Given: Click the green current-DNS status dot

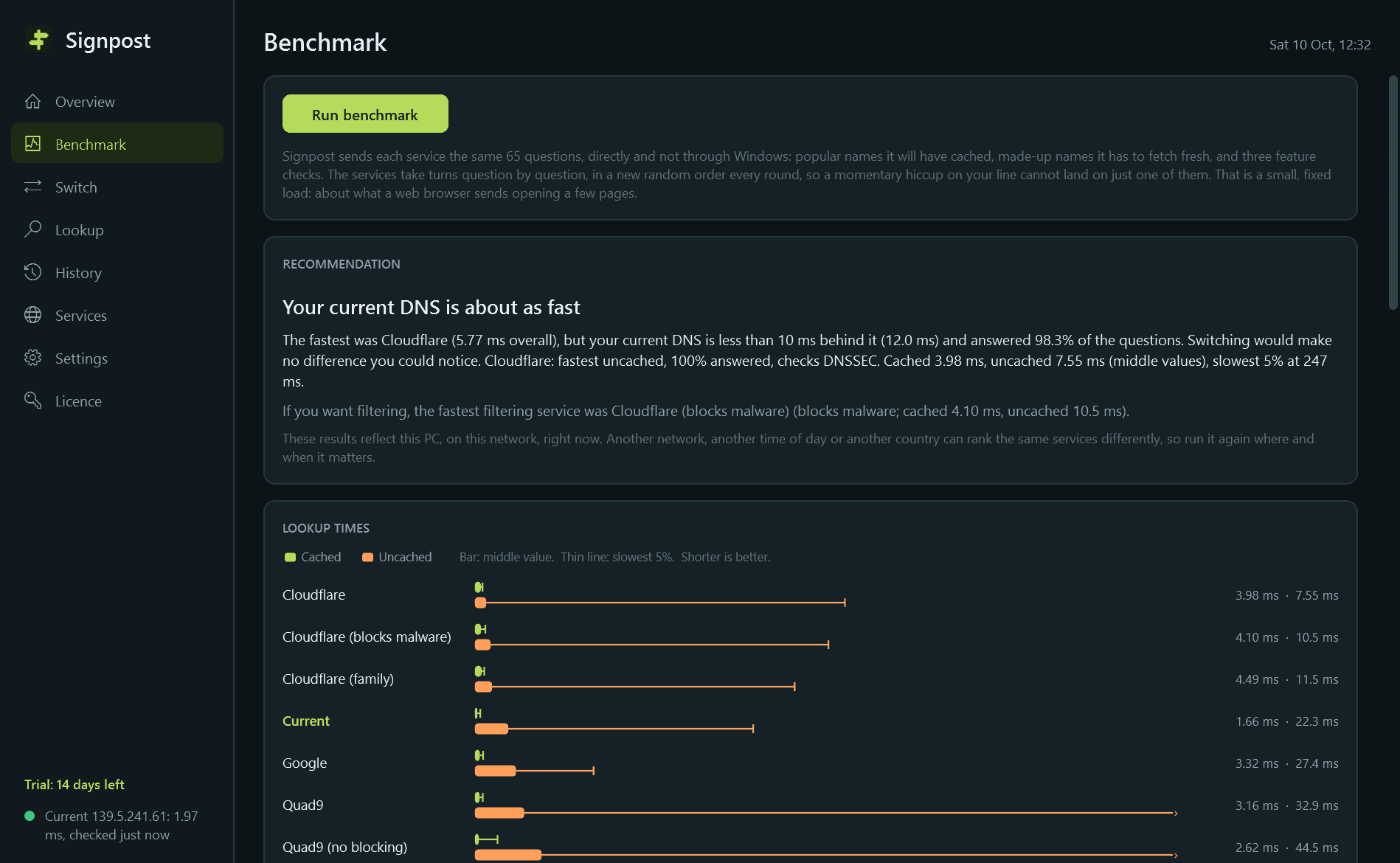Looking at the screenshot, I should (30, 816).
